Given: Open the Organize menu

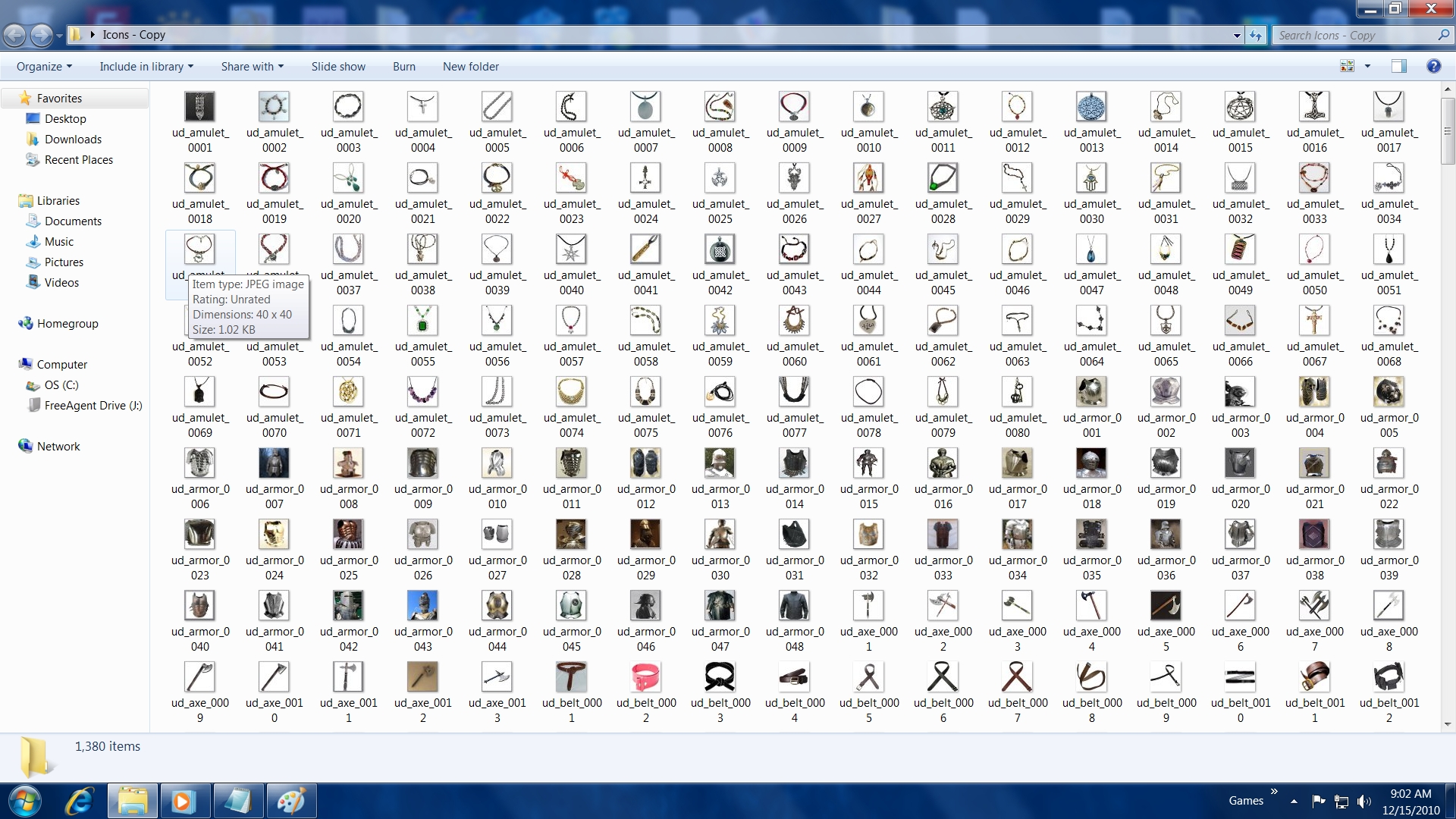Looking at the screenshot, I should [x=44, y=67].
